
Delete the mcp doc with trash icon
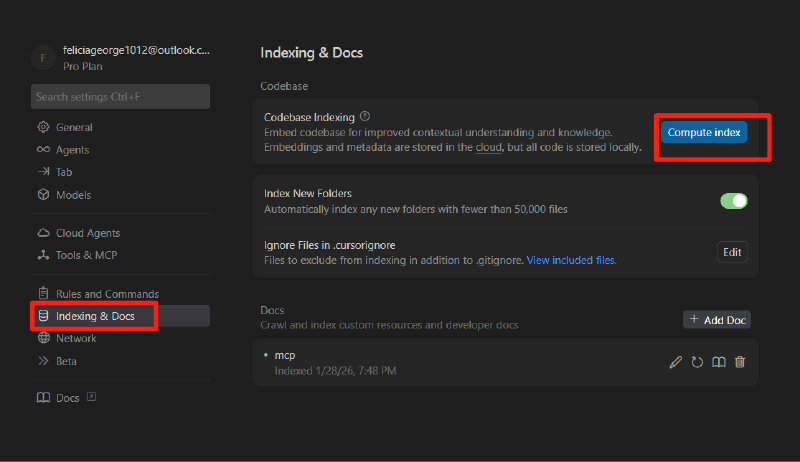tap(740, 362)
